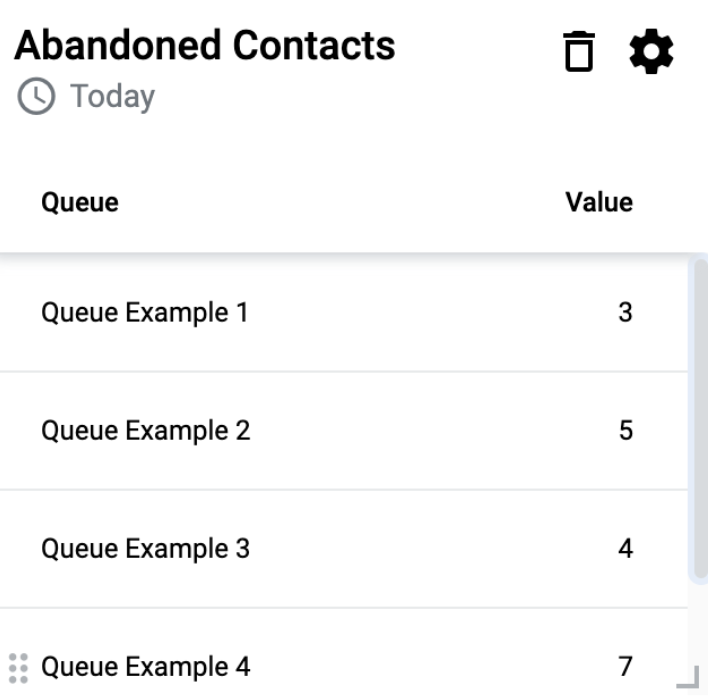Select the Queue Example 2 row

tap(344, 431)
